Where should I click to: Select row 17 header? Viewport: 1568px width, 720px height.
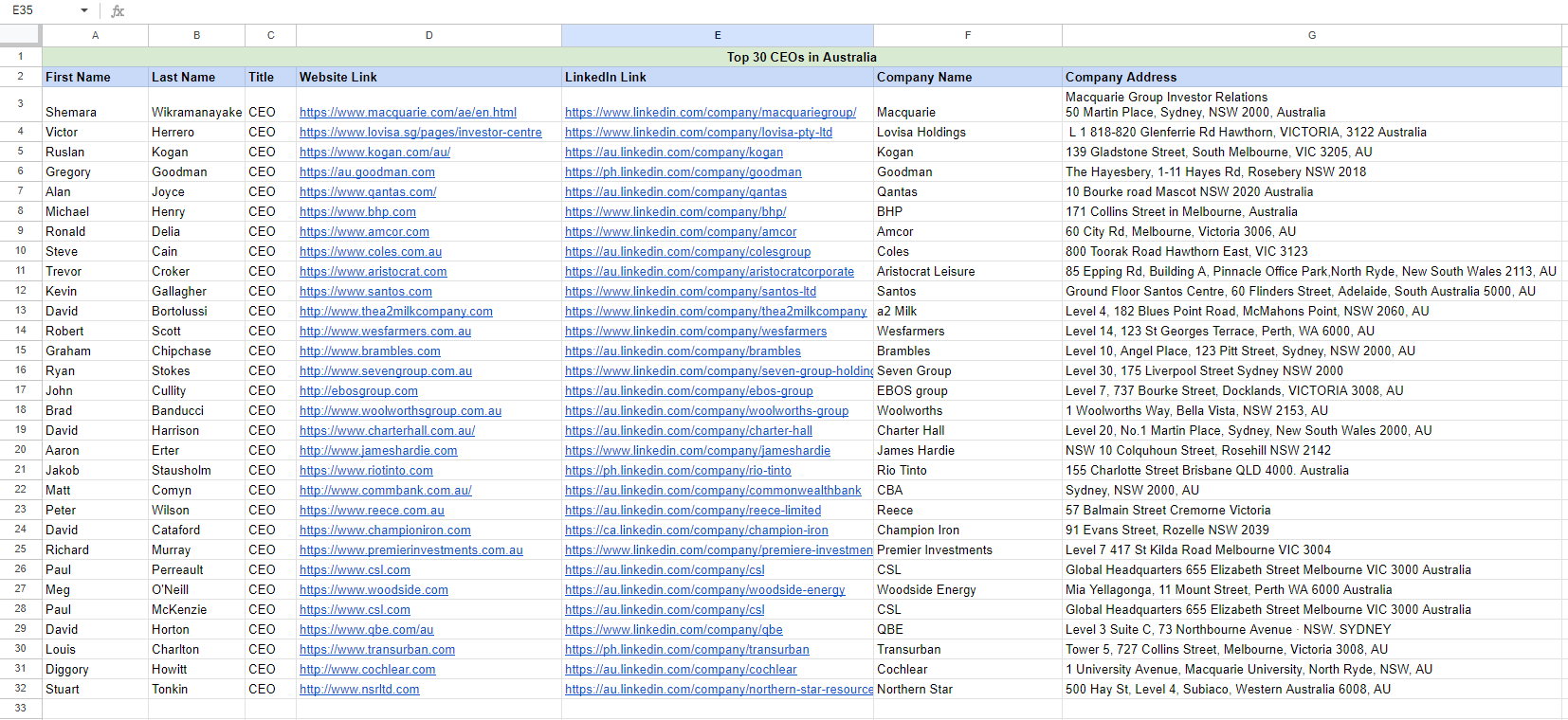click(x=21, y=390)
